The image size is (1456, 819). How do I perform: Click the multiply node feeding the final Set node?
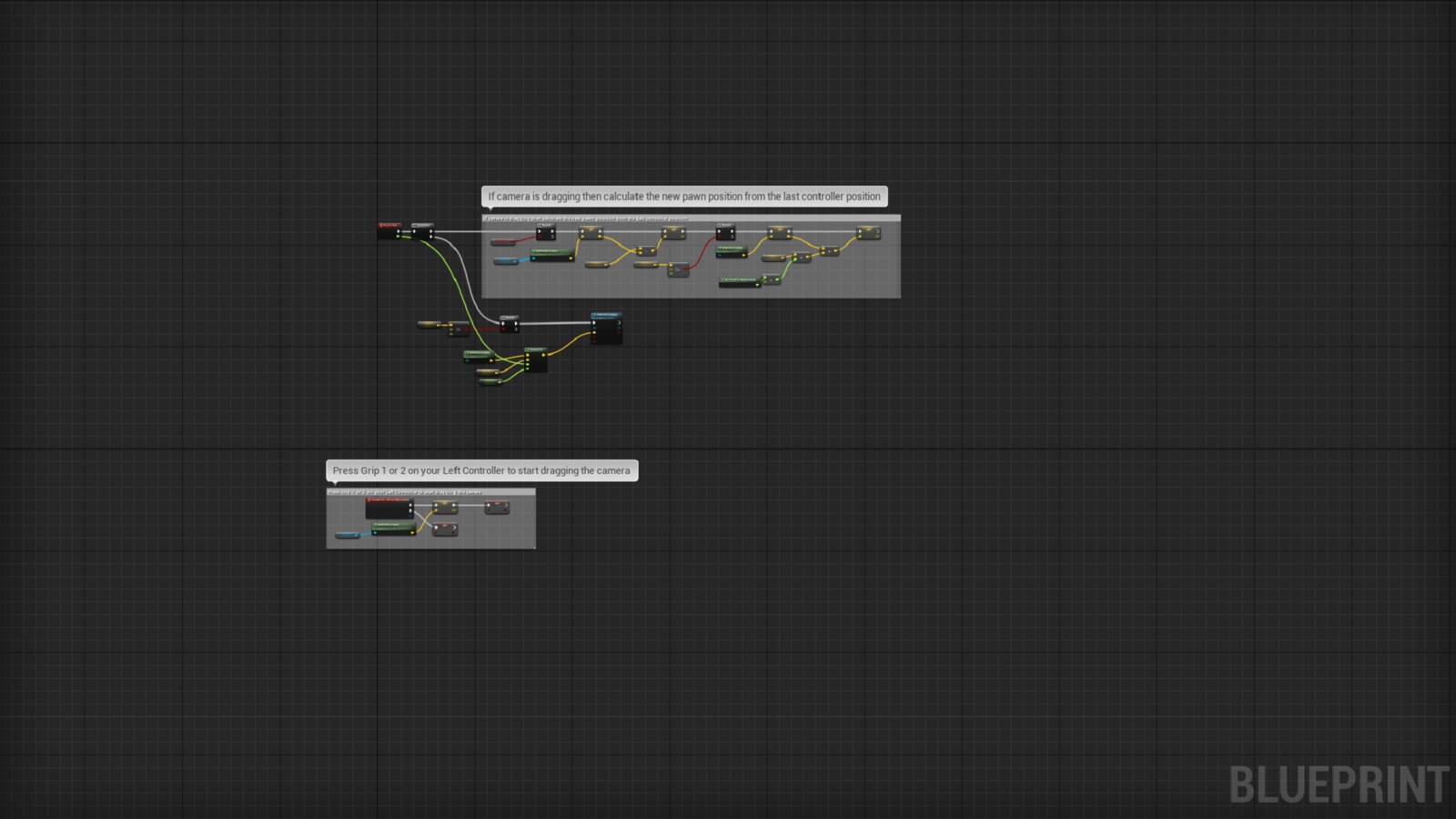[830, 252]
